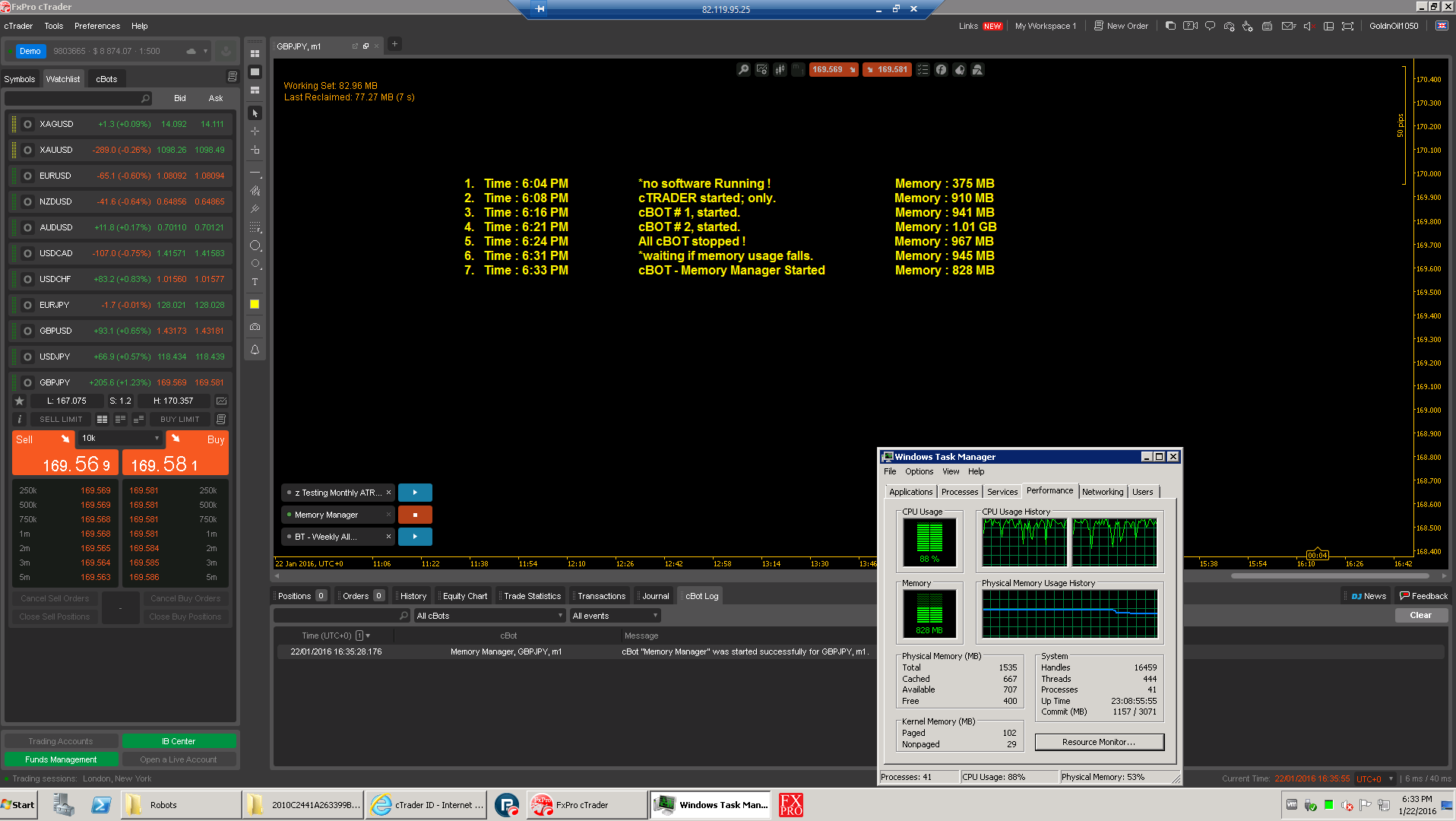Click the cBot log search field
The height and width of the screenshot is (821, 1456).
(x=342, y=617)
